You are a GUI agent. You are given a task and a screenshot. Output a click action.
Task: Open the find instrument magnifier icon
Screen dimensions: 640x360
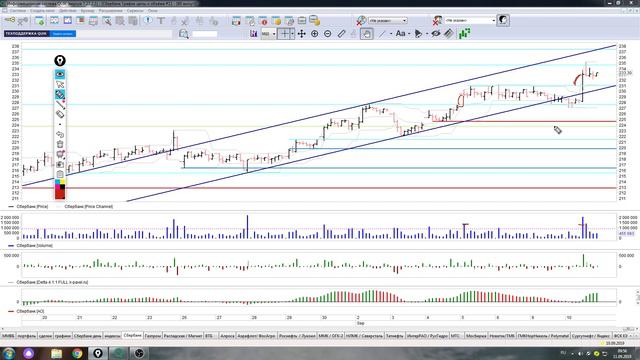[183, 34]
